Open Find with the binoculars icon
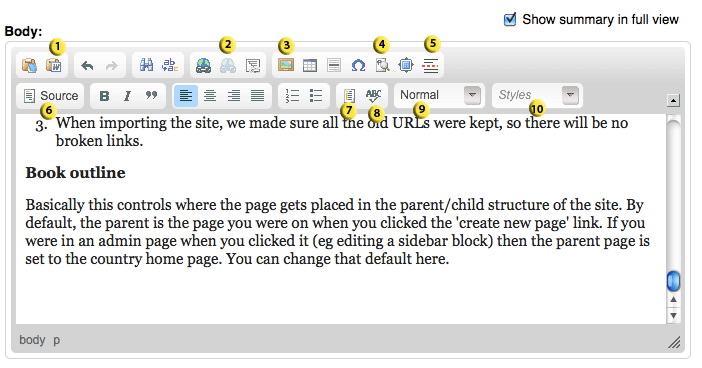This screenshot has width=702, height=368. (146, 66)
